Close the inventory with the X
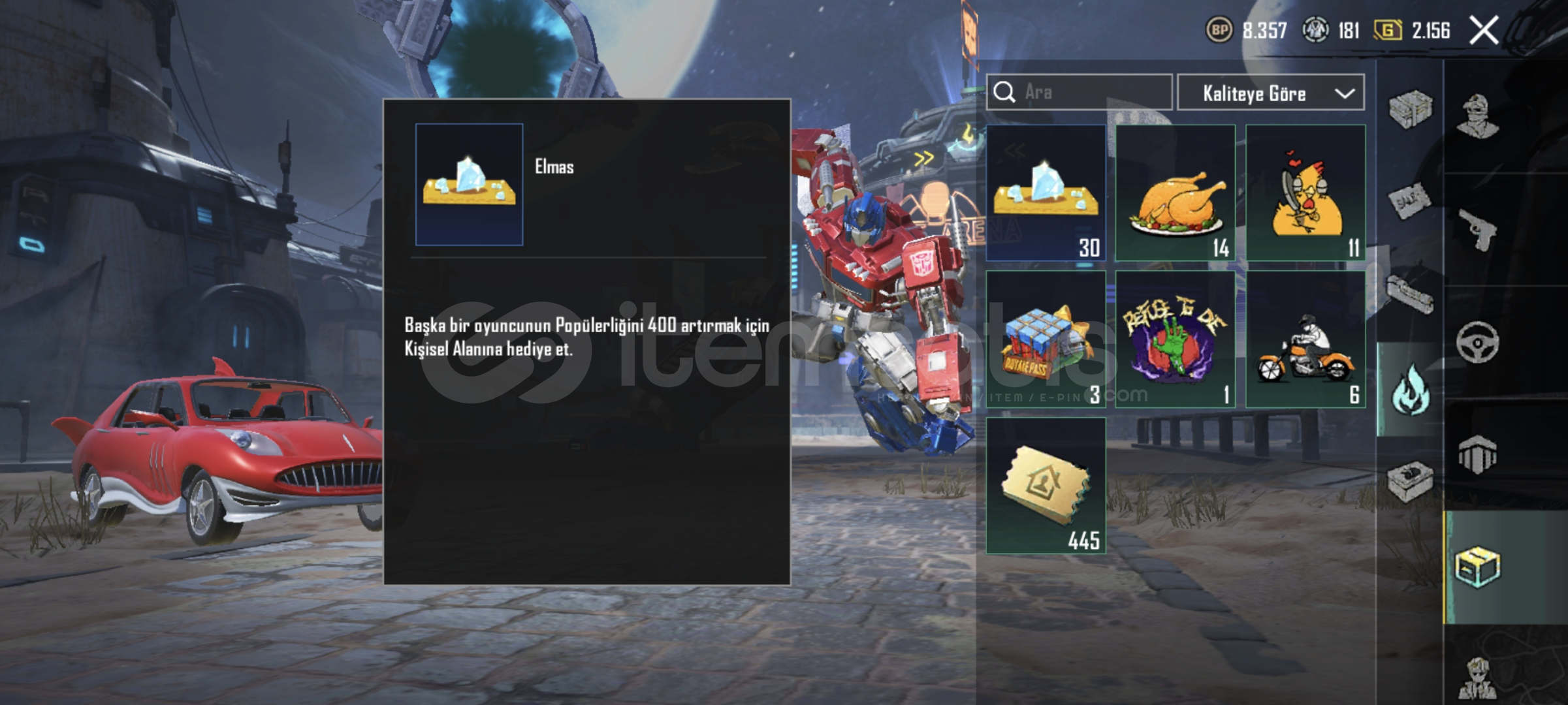The image size is (1568, 705). pyautogui.click(x=1484, y=30)
